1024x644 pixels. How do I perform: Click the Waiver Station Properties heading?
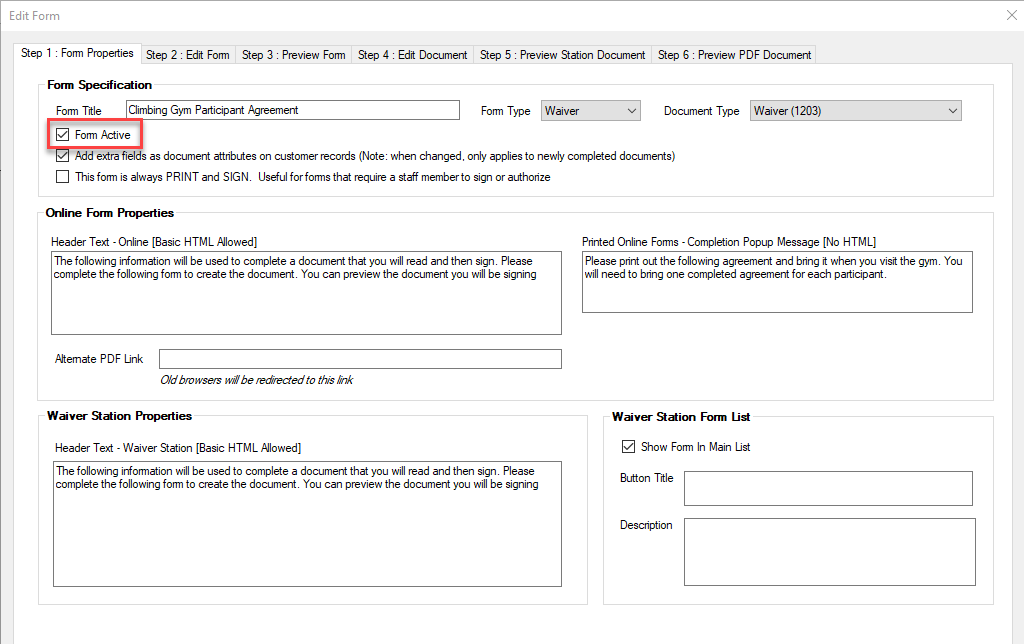pyautogui.click(x=120, y=416)
